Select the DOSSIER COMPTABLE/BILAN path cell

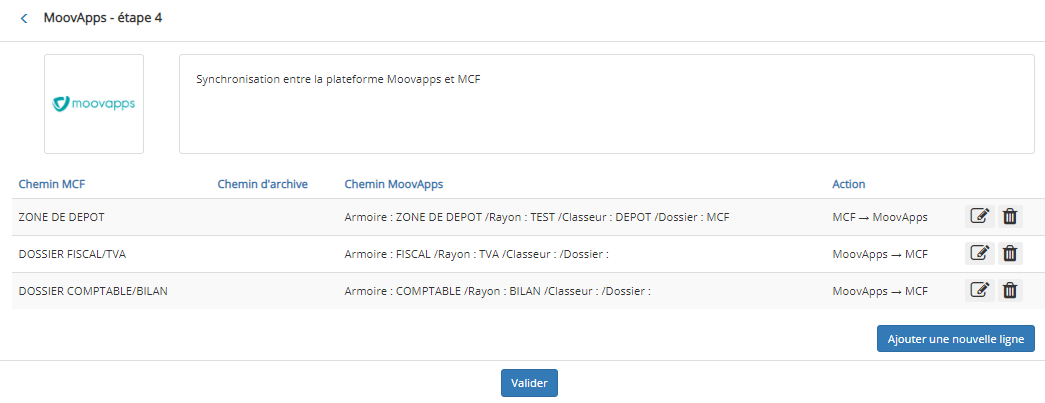coord(93,290)
